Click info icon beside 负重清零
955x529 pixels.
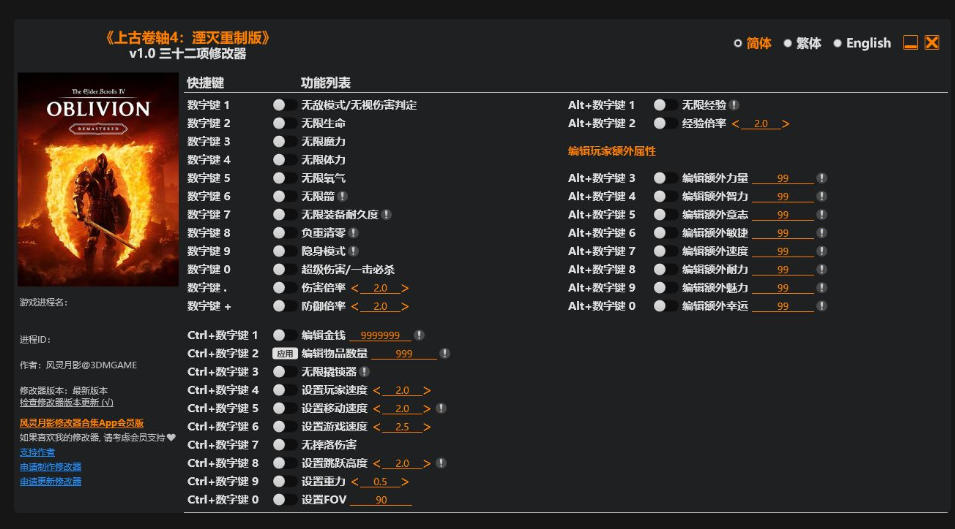(x=353, y=233)
